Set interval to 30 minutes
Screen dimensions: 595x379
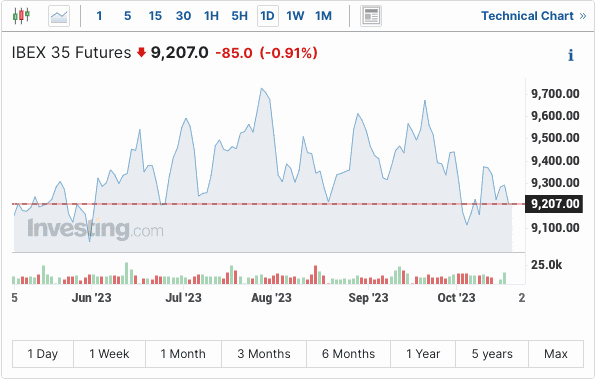[183, 16]
